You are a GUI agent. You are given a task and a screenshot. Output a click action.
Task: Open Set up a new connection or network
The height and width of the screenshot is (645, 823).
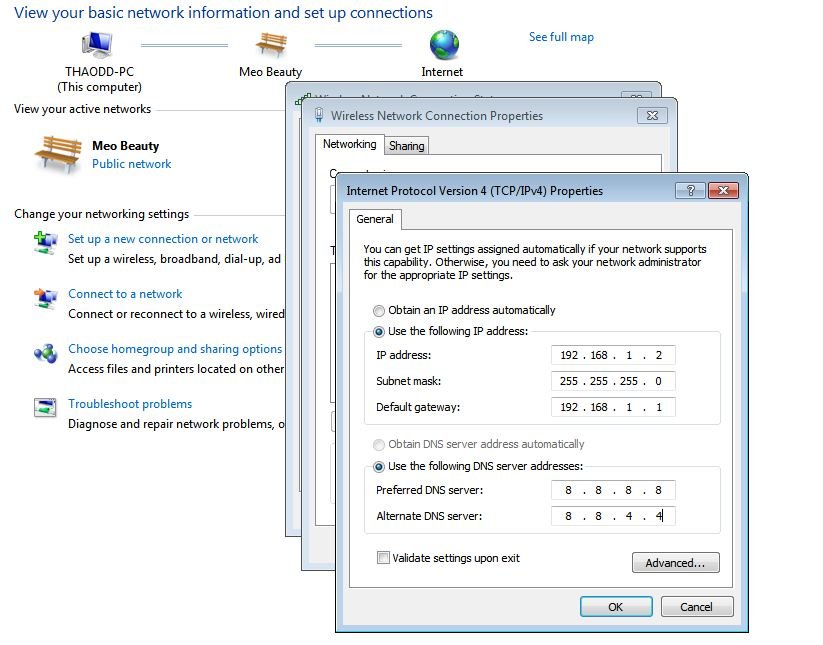pyautogui.click(x=163, y=239)
